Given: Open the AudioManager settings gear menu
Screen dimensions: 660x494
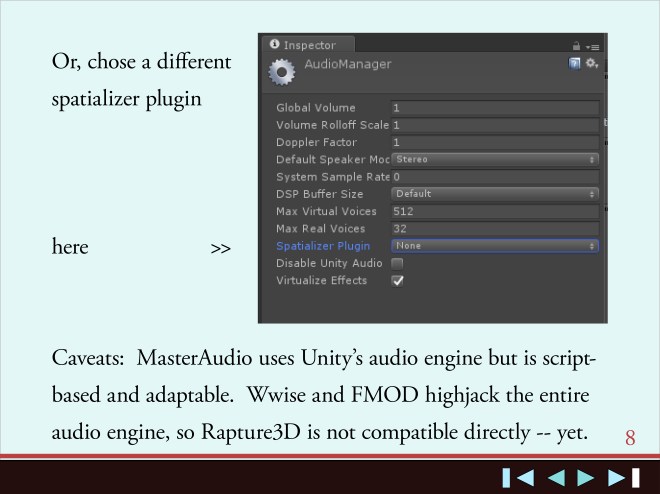Looking at the screenshot, I should 591,64.
